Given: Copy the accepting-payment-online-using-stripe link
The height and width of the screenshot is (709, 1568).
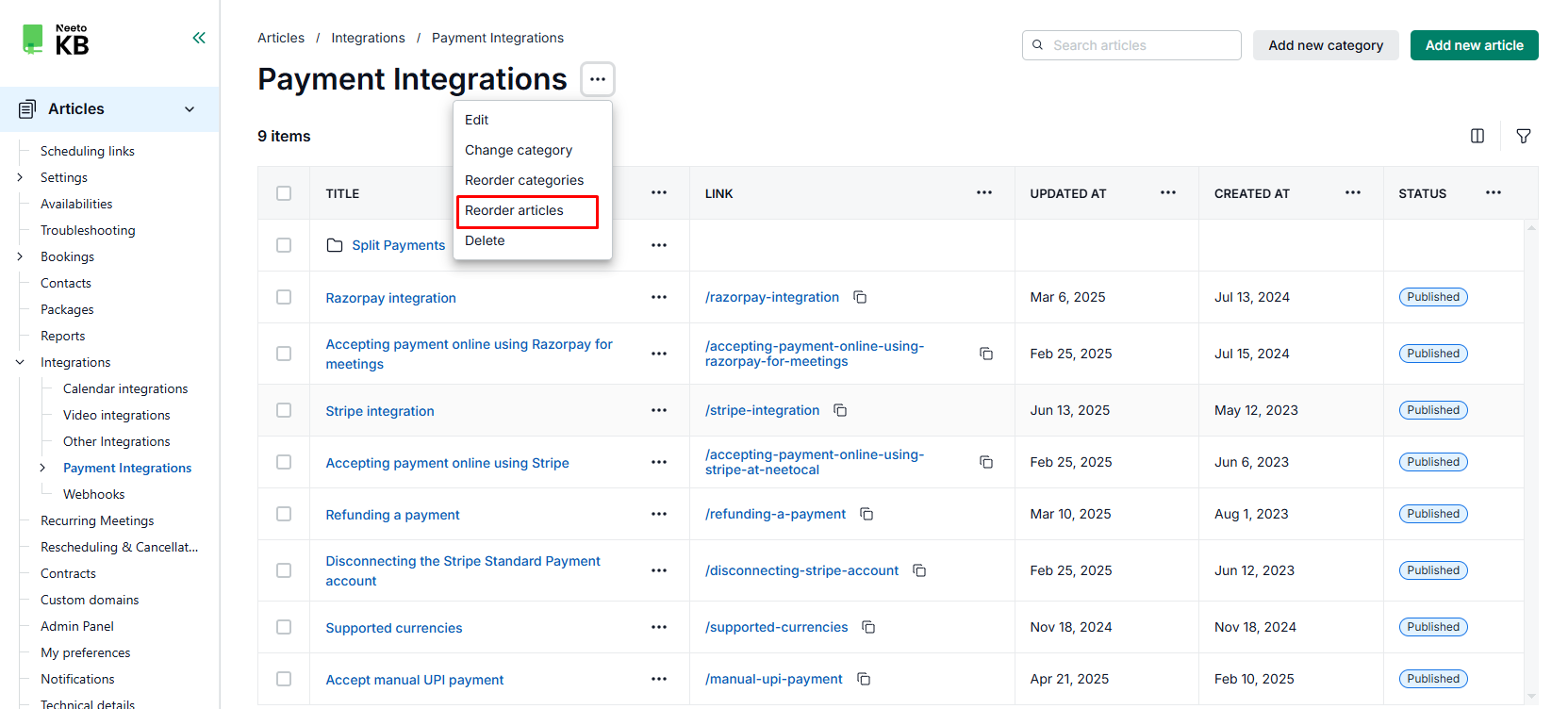Looking at the screenshot, I should pyautogui.click(x=986, y=462).
